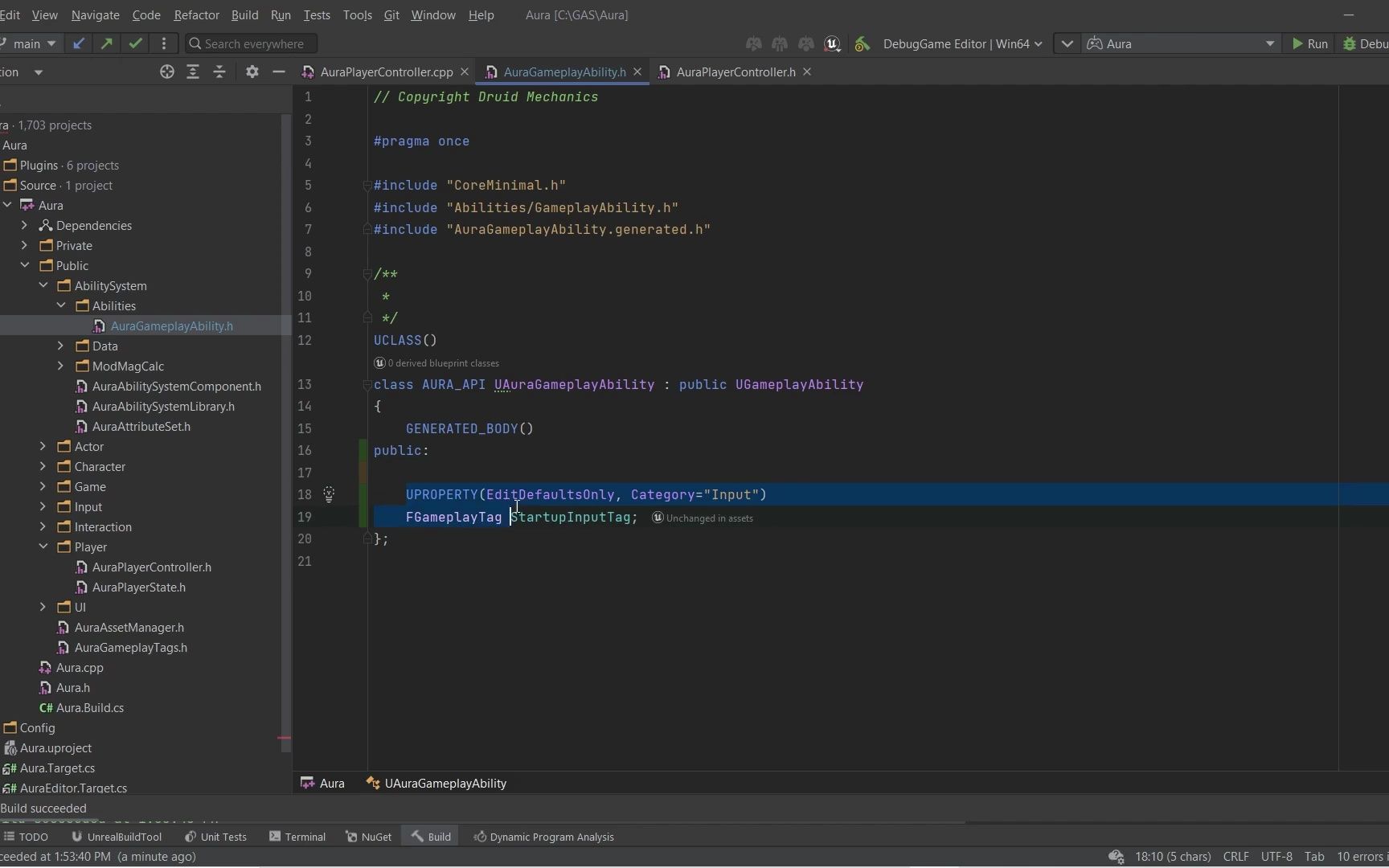Expand the Character folder in tree
The height and width of the screenshot is (868, 1389).
pyautogui.click(x=43, y=467)
